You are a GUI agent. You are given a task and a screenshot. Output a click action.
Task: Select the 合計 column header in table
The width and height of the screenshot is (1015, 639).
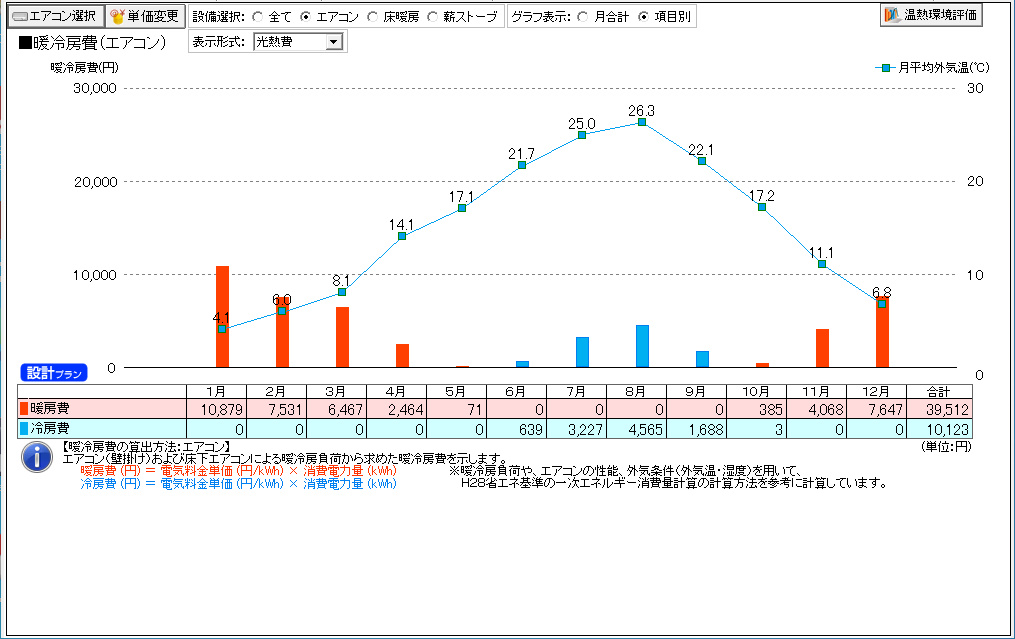click(x=937, y=391)
